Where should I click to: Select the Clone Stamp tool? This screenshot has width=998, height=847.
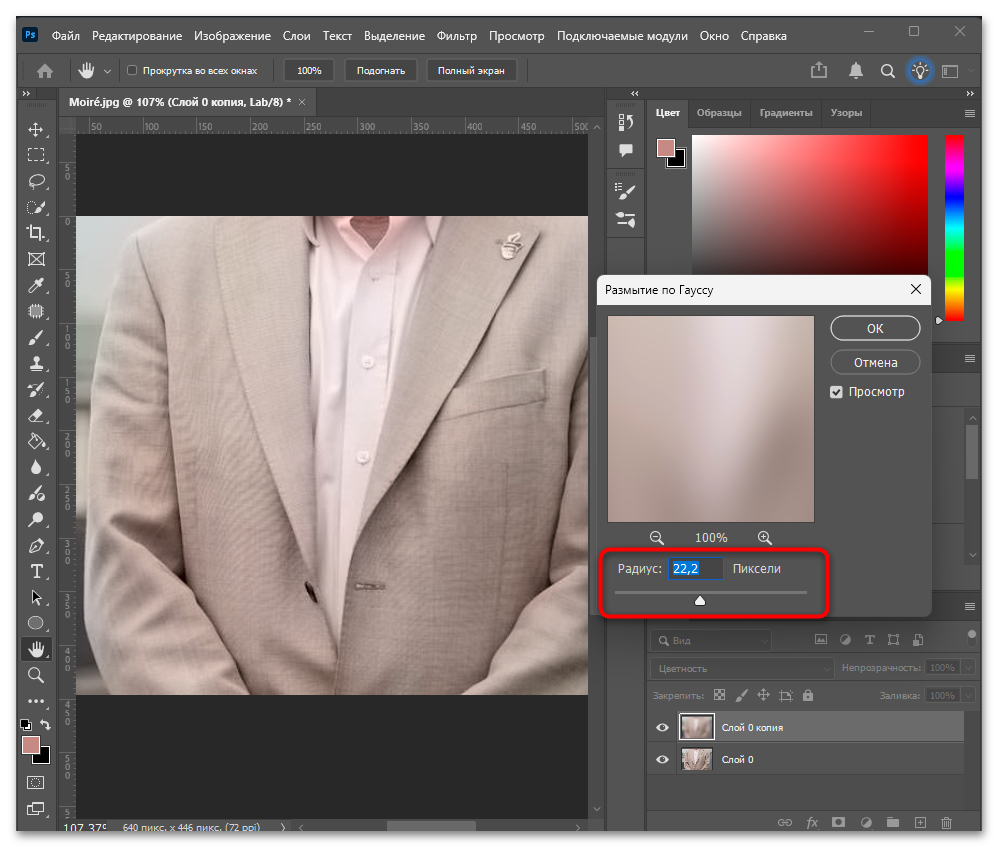[x=36, y=363]
